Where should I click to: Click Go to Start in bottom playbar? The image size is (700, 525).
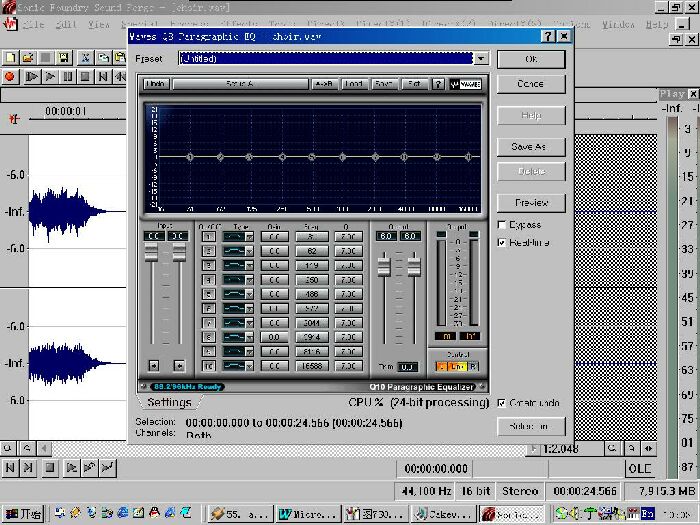point(10,467)
